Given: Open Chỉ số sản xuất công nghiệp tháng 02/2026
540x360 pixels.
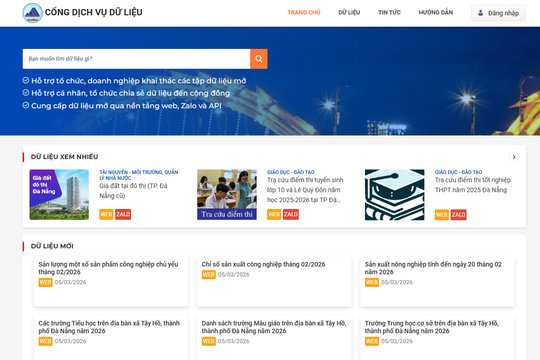Looking at the screenshot, I should point(263,264).
